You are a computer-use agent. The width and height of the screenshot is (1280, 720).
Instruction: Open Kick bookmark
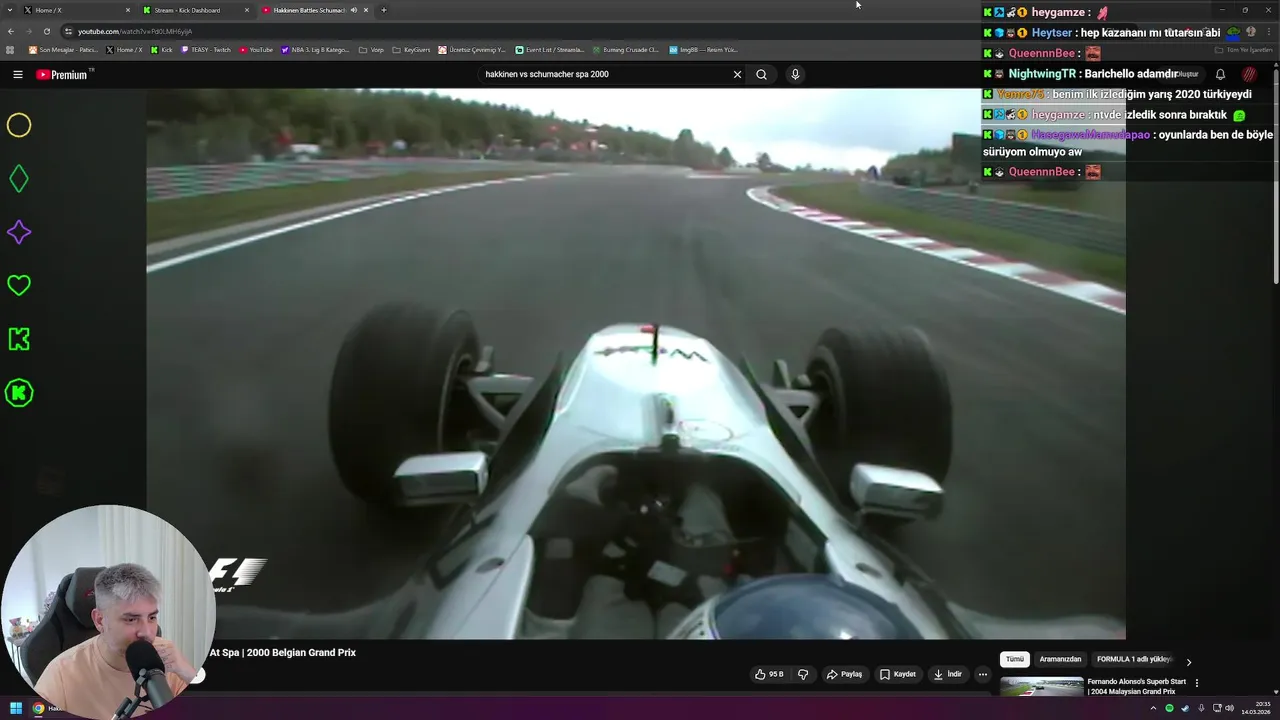(x=161, y=49)
